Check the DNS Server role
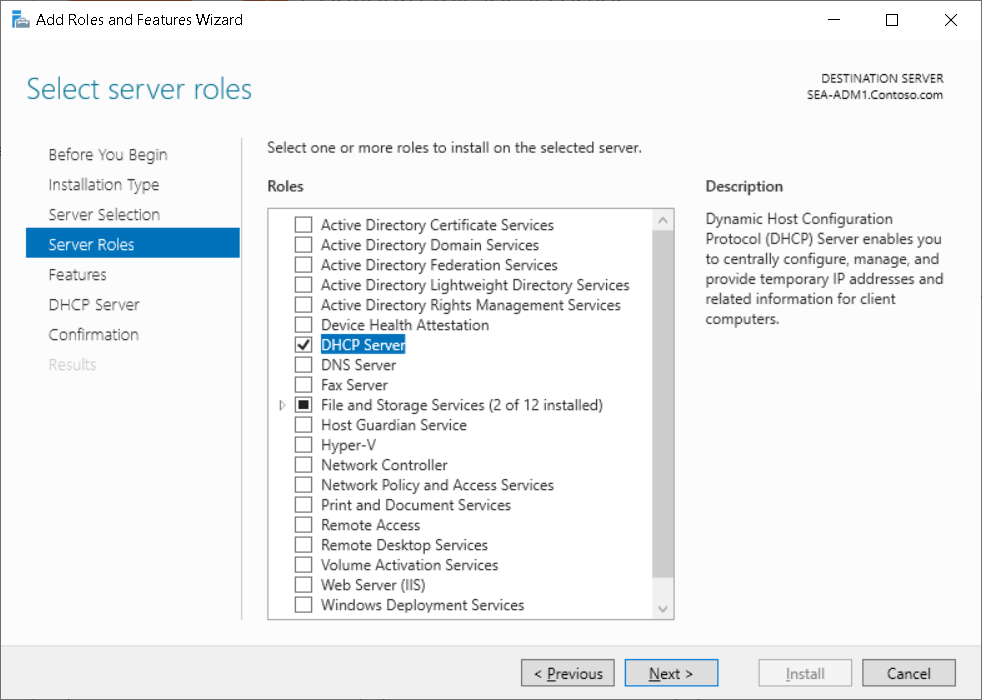 click(303, 364)
